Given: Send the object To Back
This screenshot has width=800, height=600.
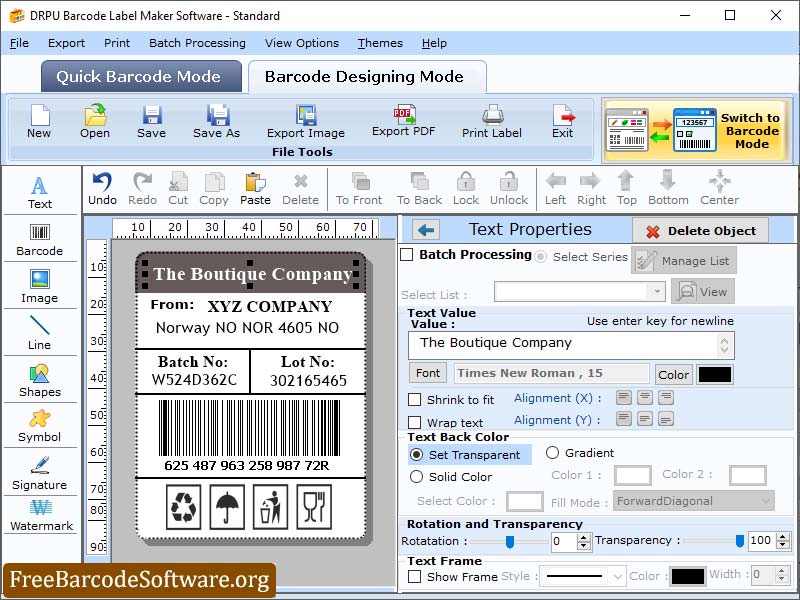Looking at the screenshot, I should [x=418, y=188].
